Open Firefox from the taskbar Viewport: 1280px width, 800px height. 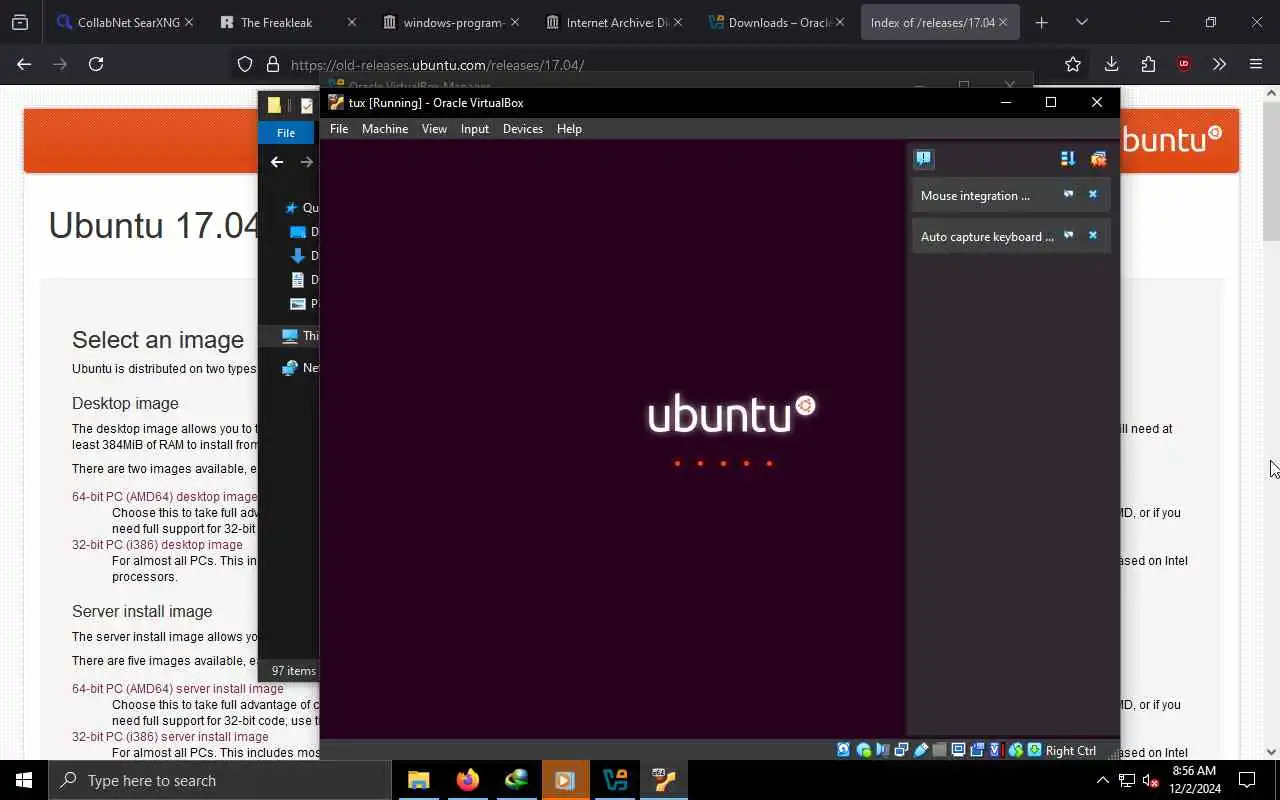tap(467, 780)
